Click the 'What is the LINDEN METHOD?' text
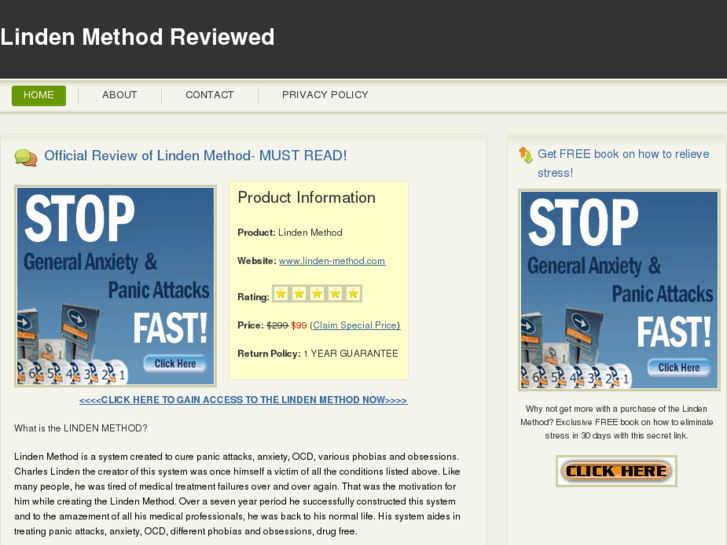This screenshot has width=727, height=545. tap(81, 428)
